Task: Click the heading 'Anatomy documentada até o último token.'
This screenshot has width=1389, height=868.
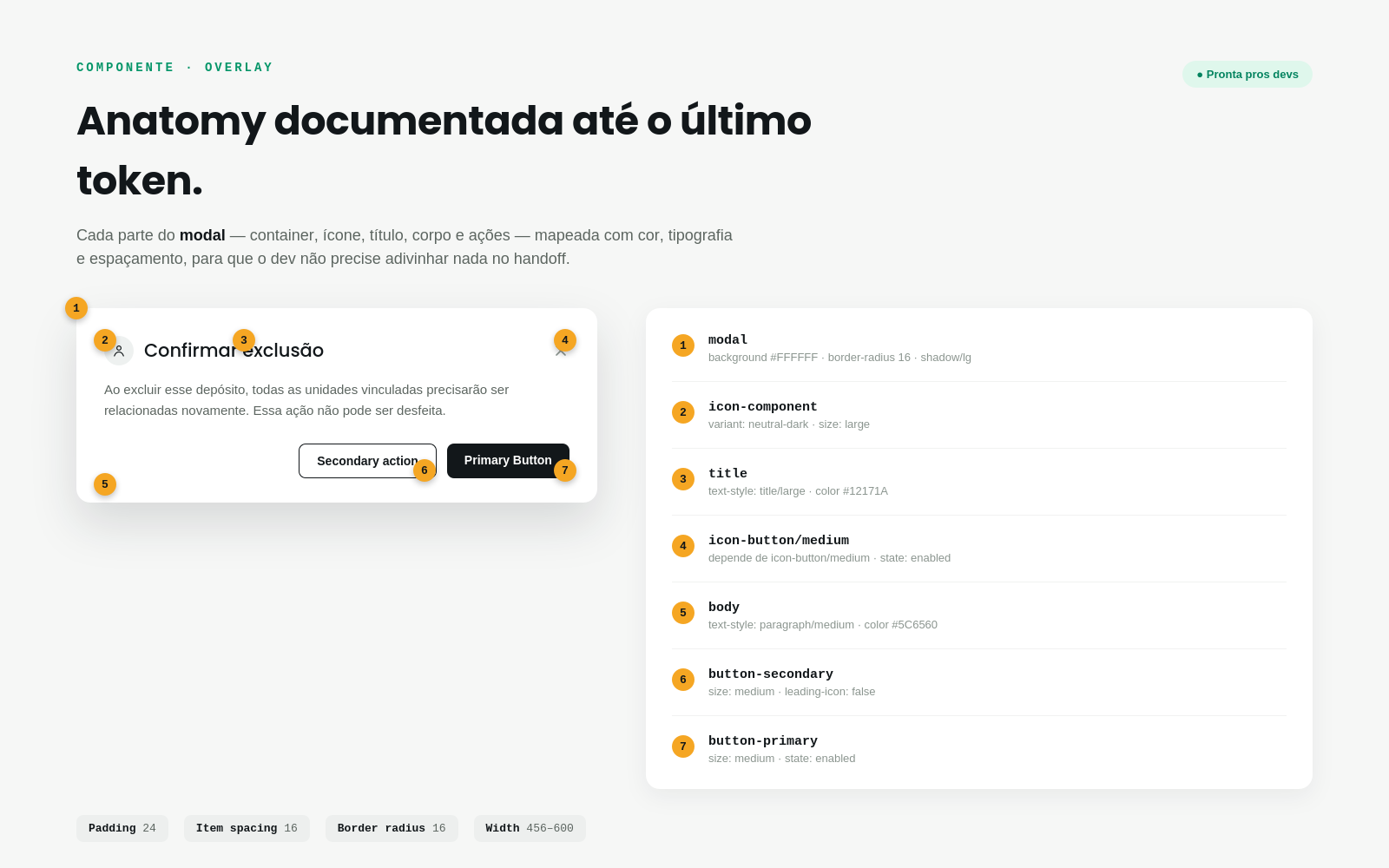Action: point(444,150)
